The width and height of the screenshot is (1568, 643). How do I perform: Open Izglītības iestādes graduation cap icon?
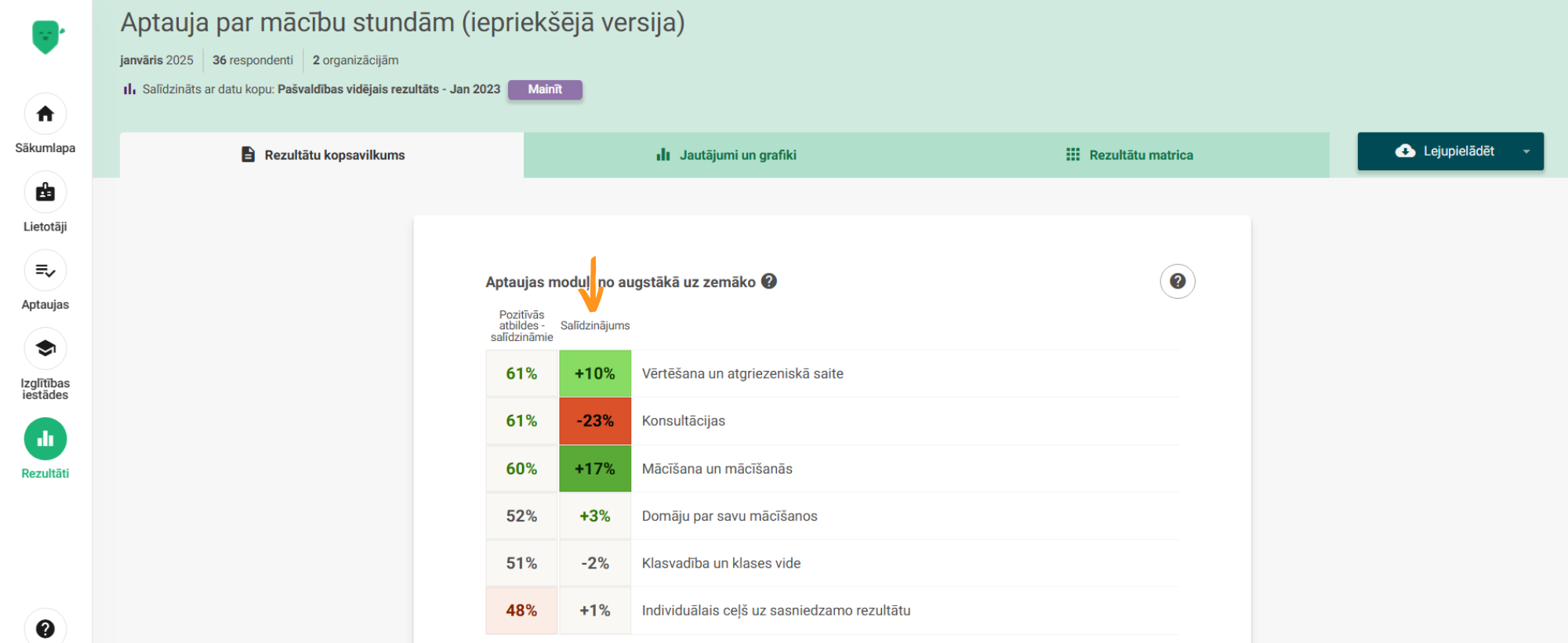(x=45, y=348)
